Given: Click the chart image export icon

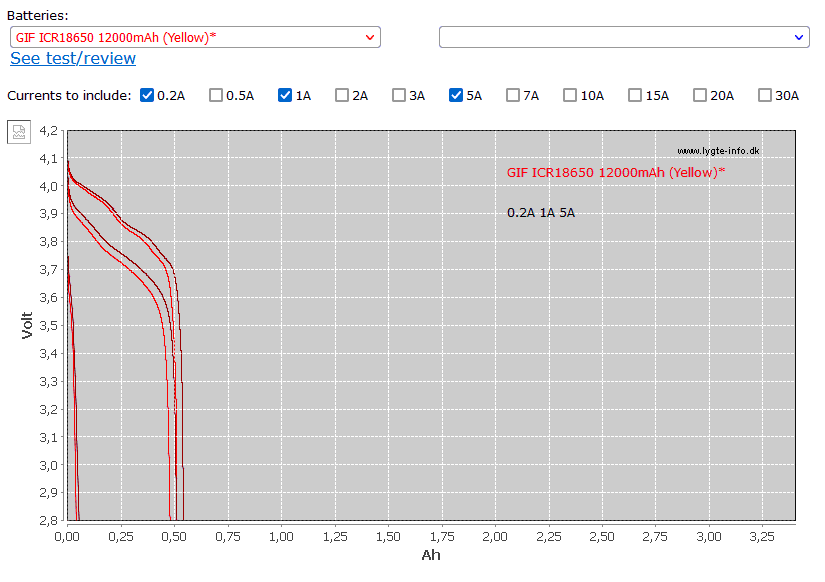Looking at the screenshot, I should pos(19,132).
